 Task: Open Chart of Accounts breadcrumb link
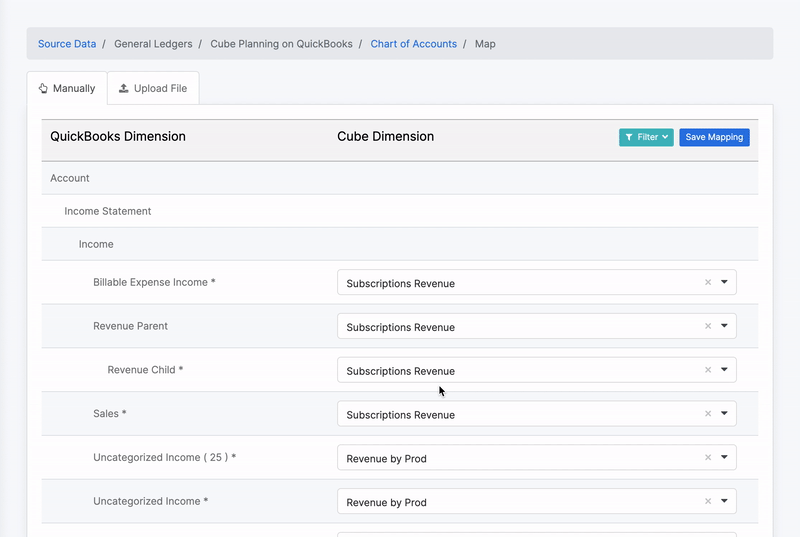pos(413,44)
